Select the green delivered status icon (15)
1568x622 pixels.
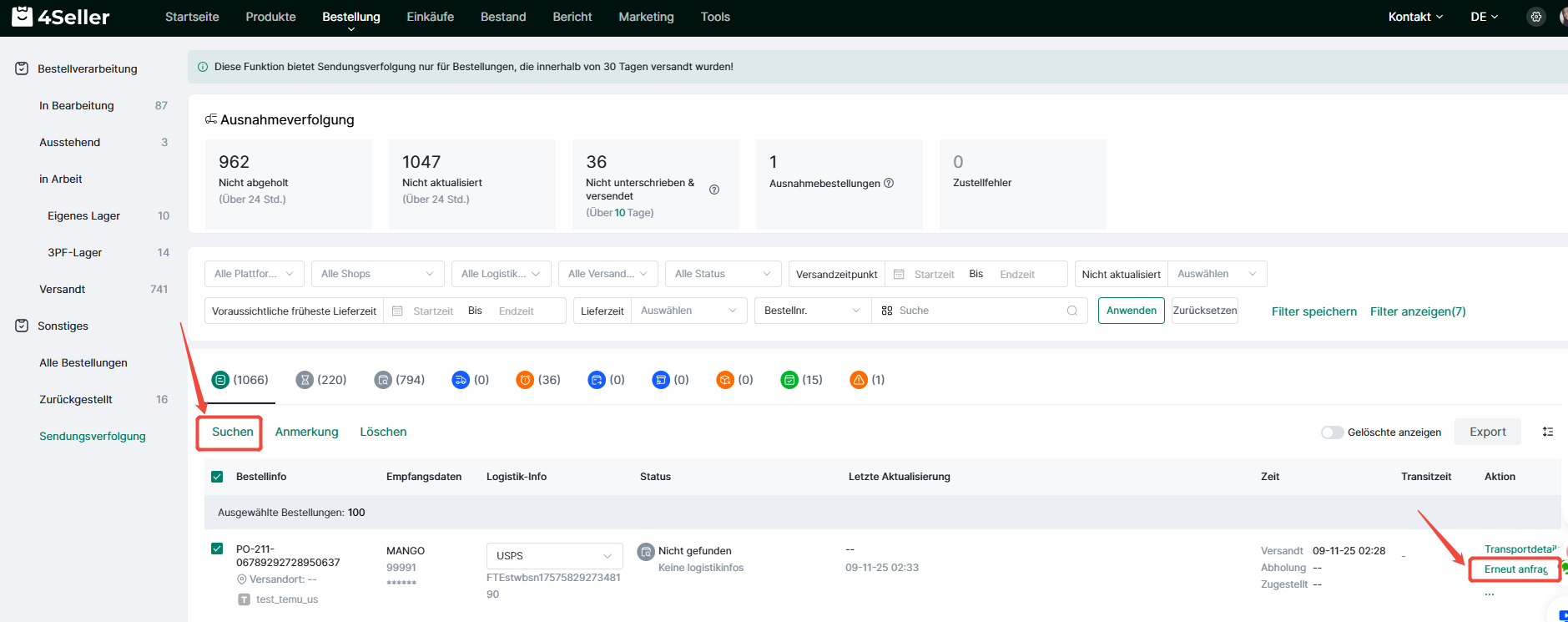point(789,380)
